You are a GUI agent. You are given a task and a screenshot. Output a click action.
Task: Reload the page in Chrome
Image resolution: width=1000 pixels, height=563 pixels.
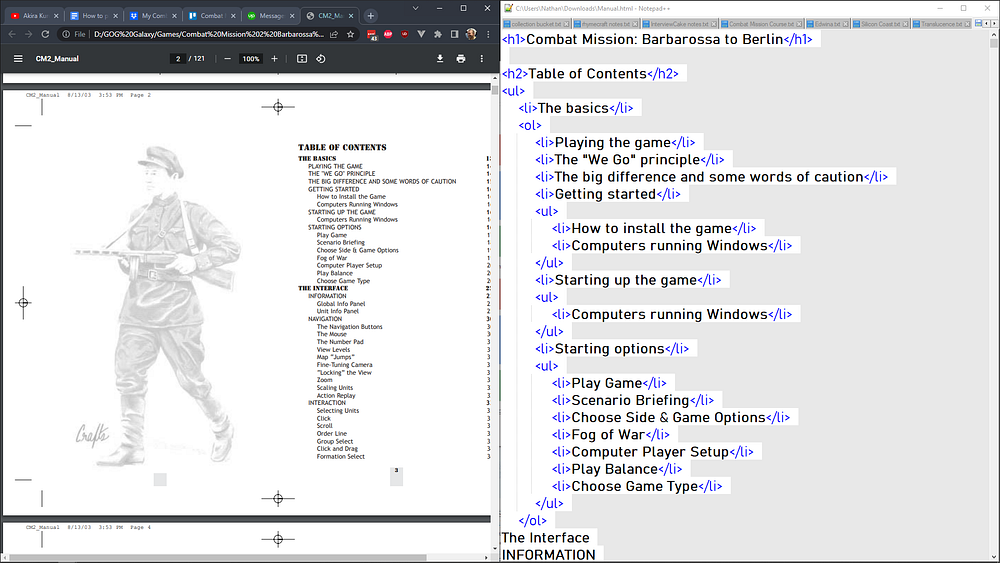[45, 34]
